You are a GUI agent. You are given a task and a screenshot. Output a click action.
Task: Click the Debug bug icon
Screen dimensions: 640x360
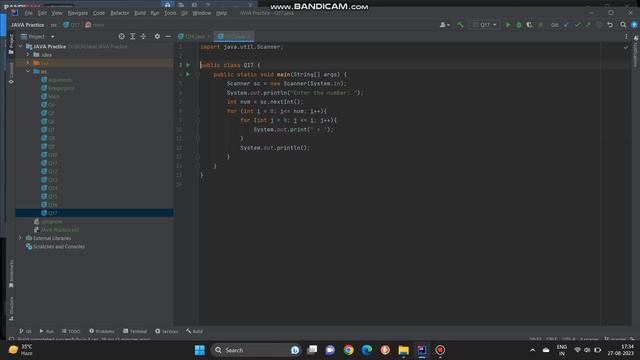[519, 25]
